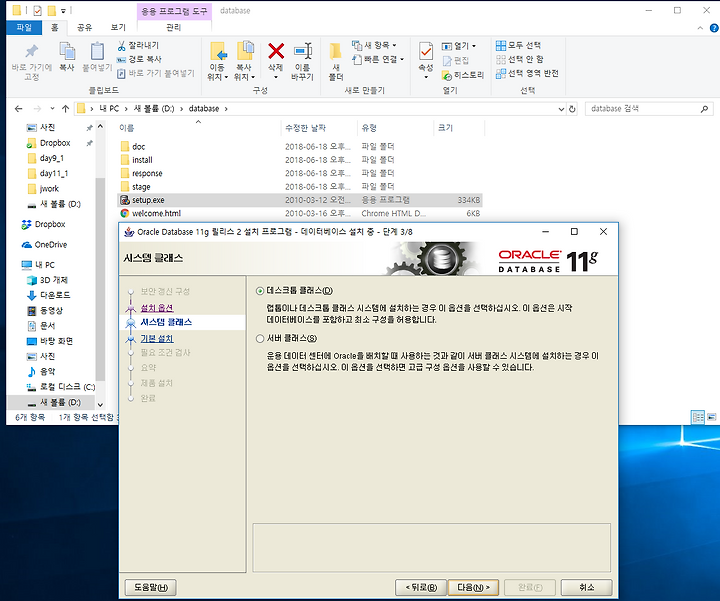Expand the address bar history dropdown
The height and width of the screenshot is (601, 720).
(x=561, y=109)
